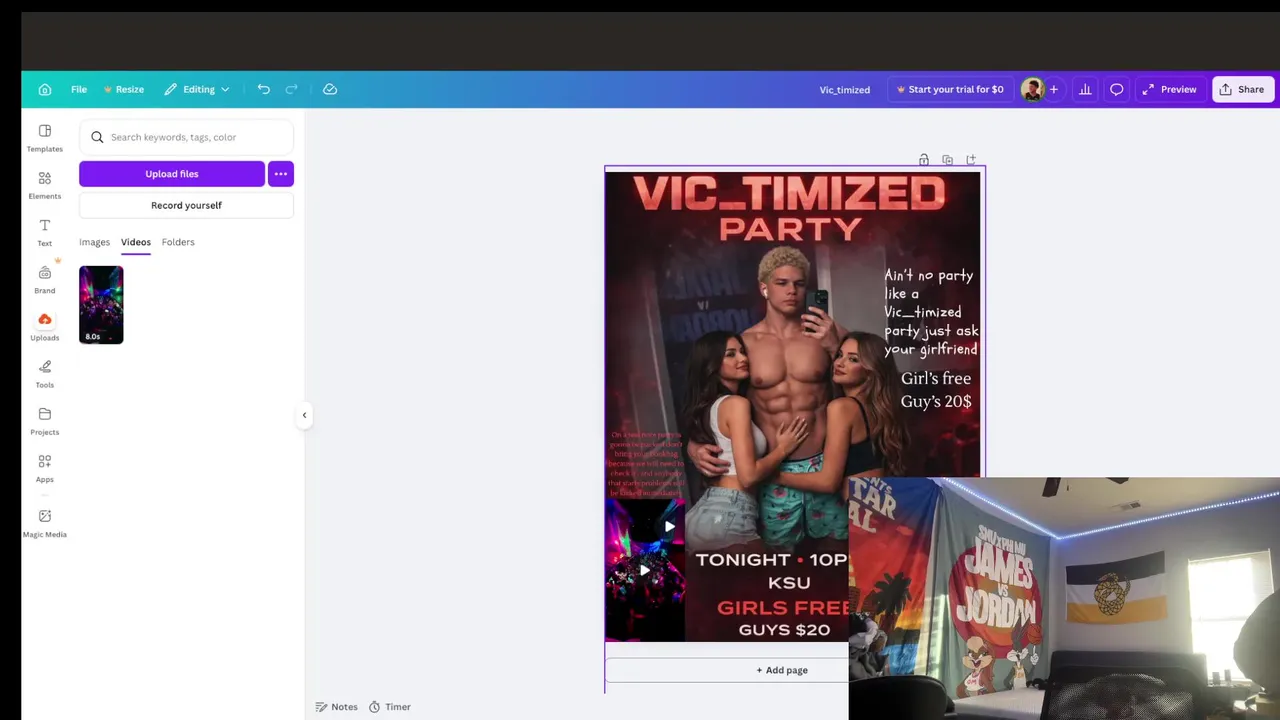1280x720 pixels.
Task: Click the redo arrow
Action: pyautogui.click(x=291, y=89)
